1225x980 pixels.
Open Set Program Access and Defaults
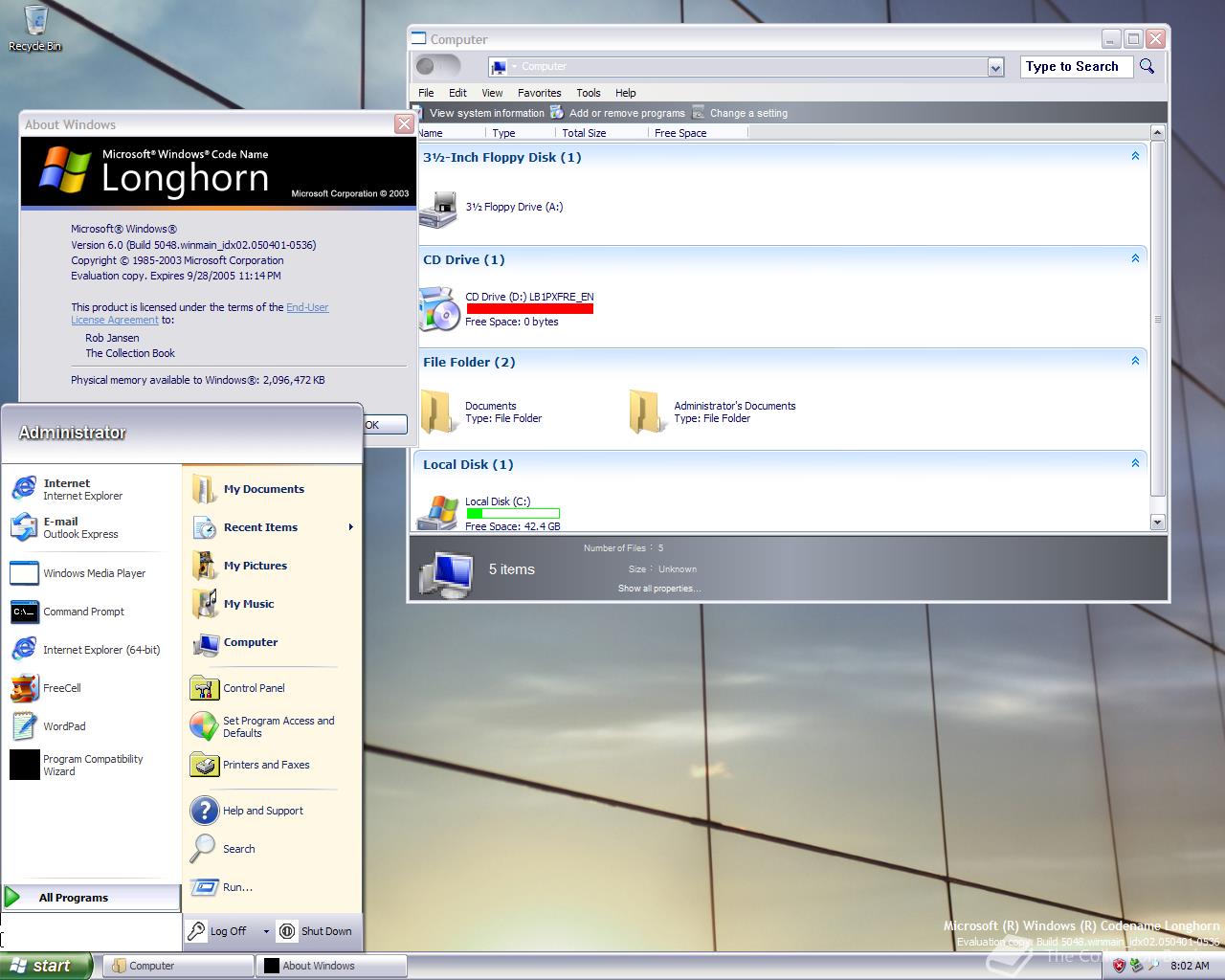pyautogui.click(x=262, y=726)
